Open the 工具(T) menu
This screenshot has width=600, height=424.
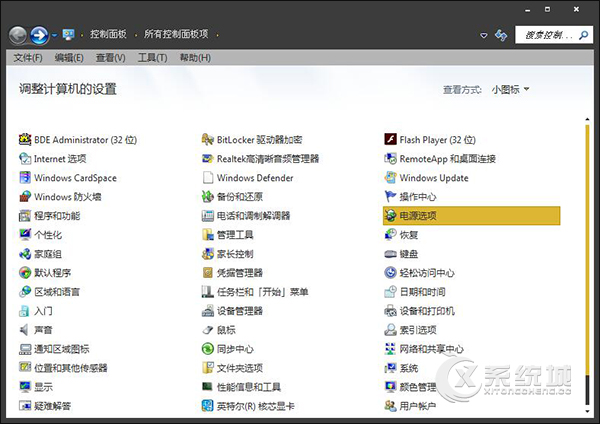[152, 58]
